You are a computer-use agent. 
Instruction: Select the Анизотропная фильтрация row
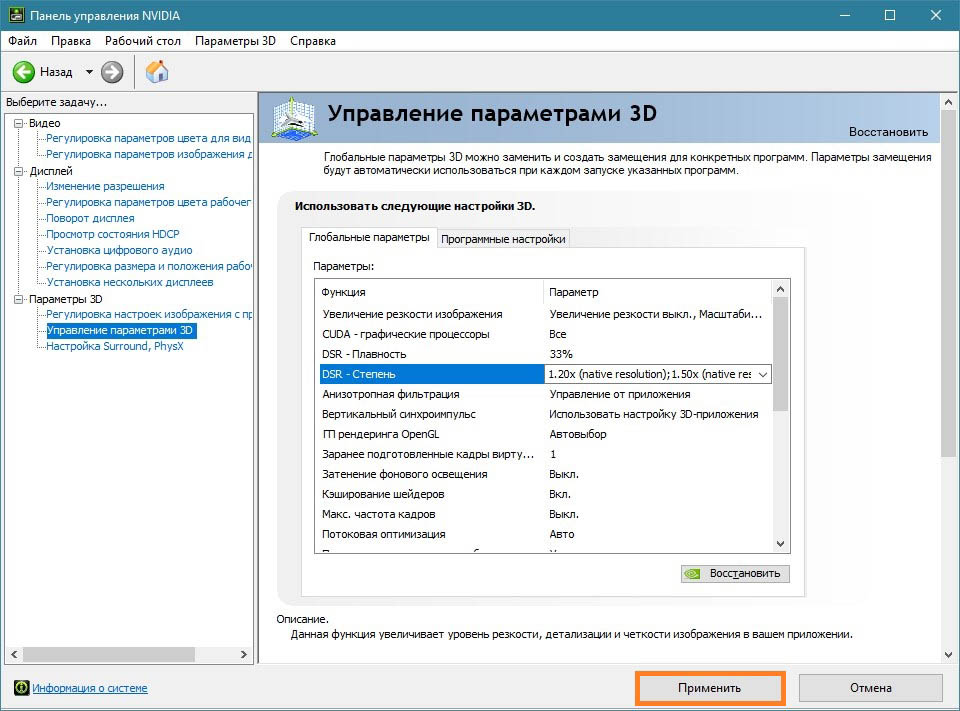point(545,394)
